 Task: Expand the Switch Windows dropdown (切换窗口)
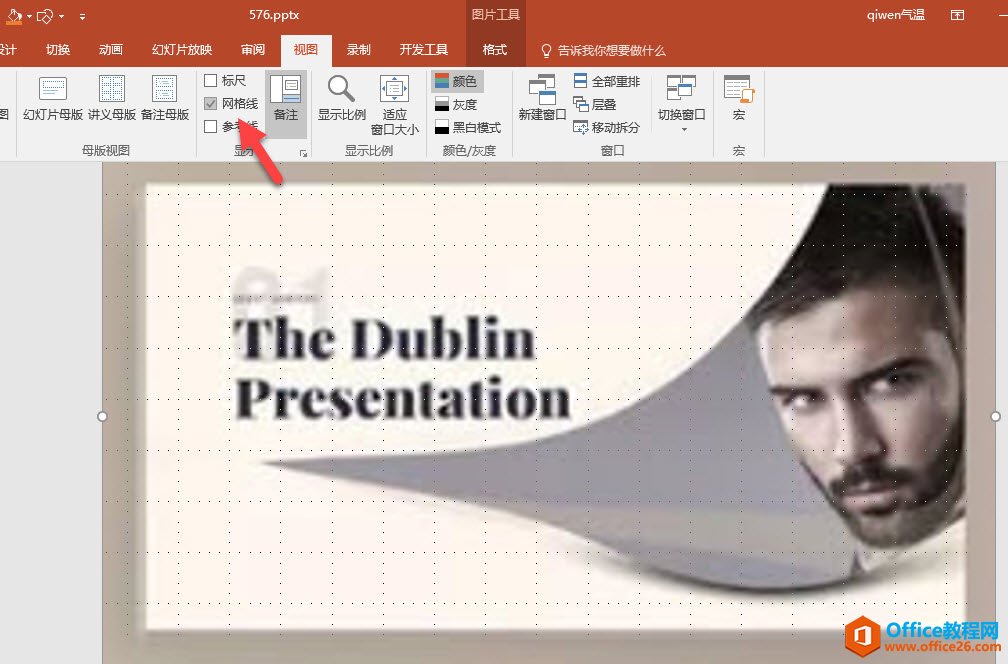click(682, 103)
